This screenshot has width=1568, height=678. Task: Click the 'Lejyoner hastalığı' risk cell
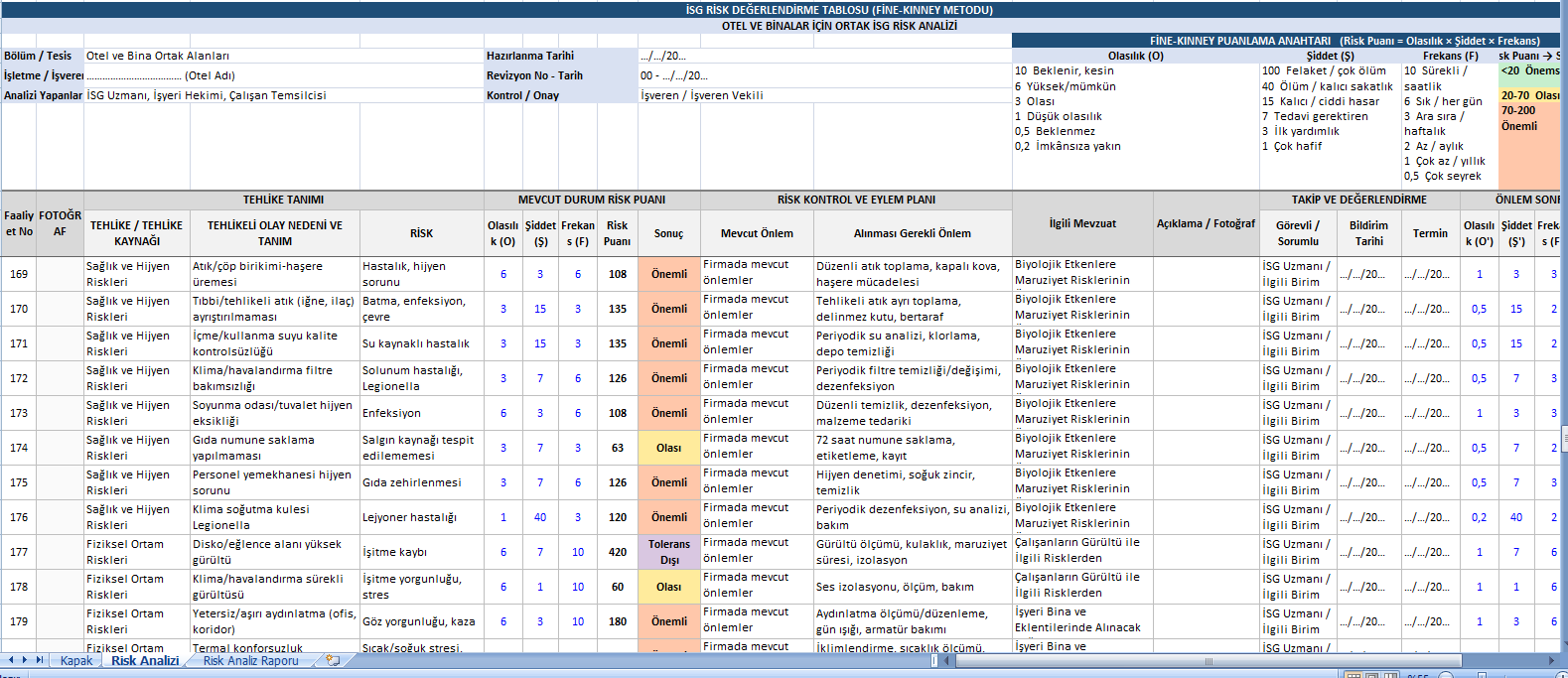[421, 517]
